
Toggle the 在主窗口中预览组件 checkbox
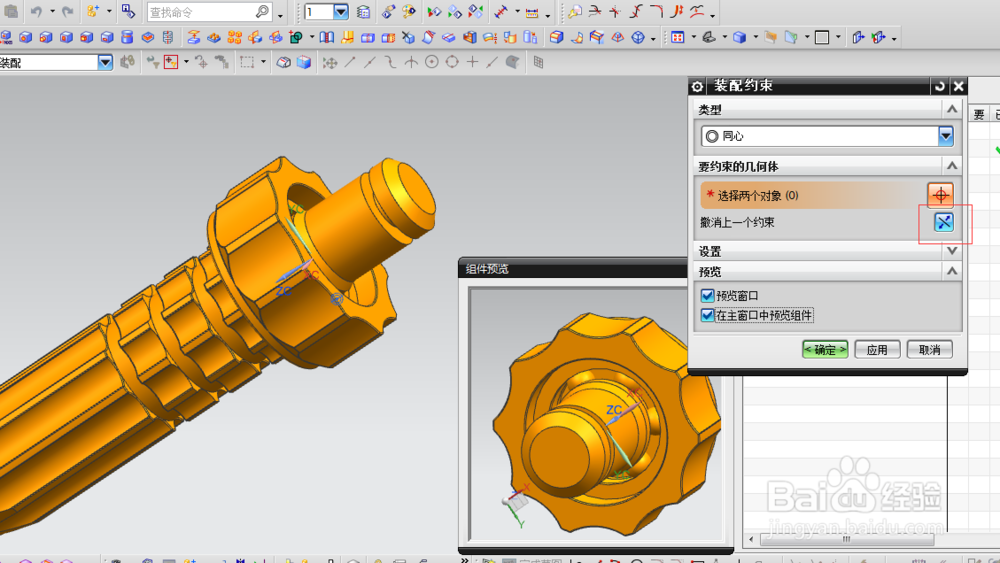click(x=707, y=315)
